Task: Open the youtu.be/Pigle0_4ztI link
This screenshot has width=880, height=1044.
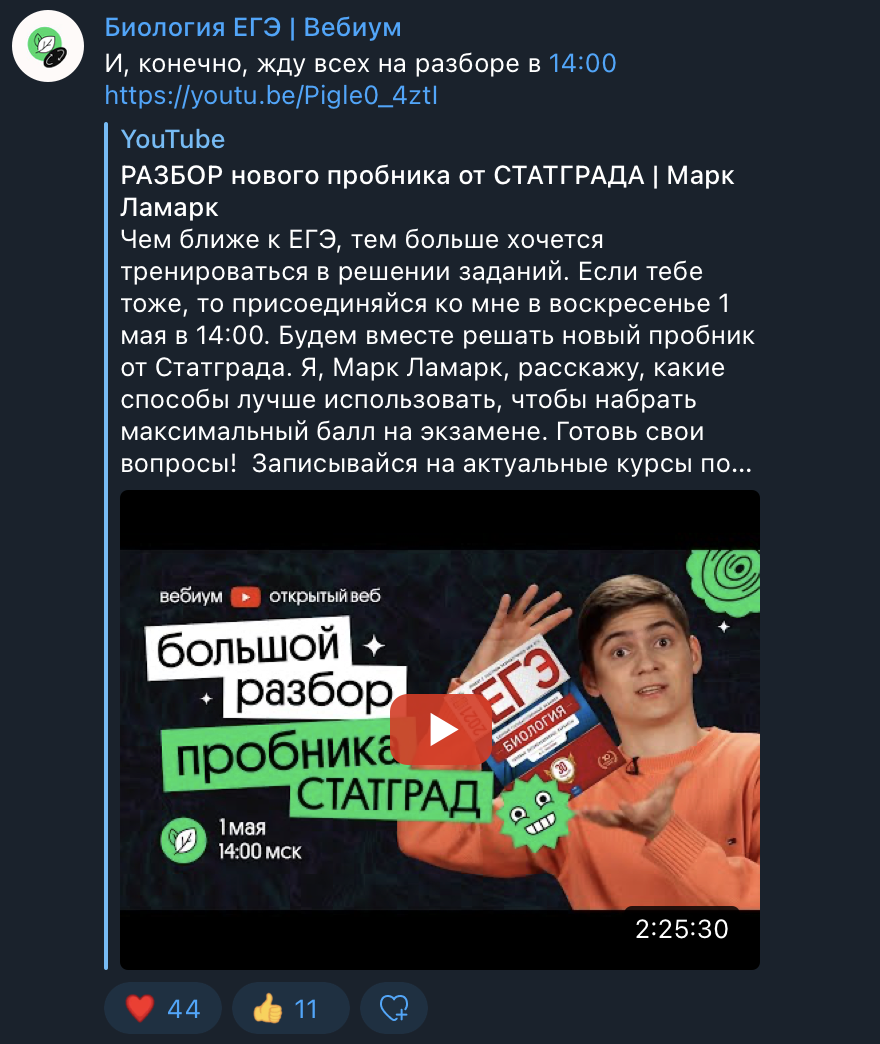Action: click(x=272, y=95)
